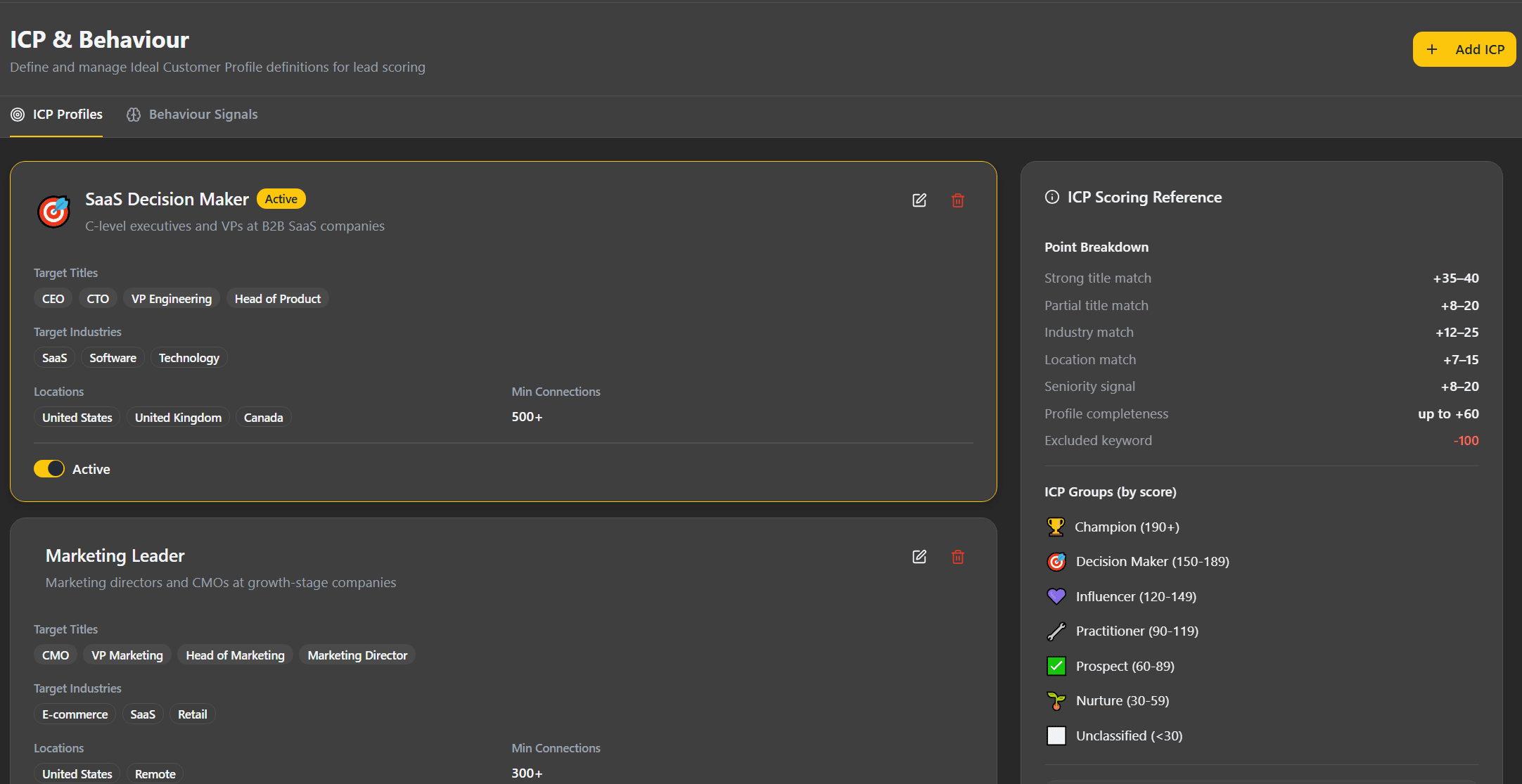Click the Nurture seedling icon
Viewport: 1522px width, 784px height.
1056,701
